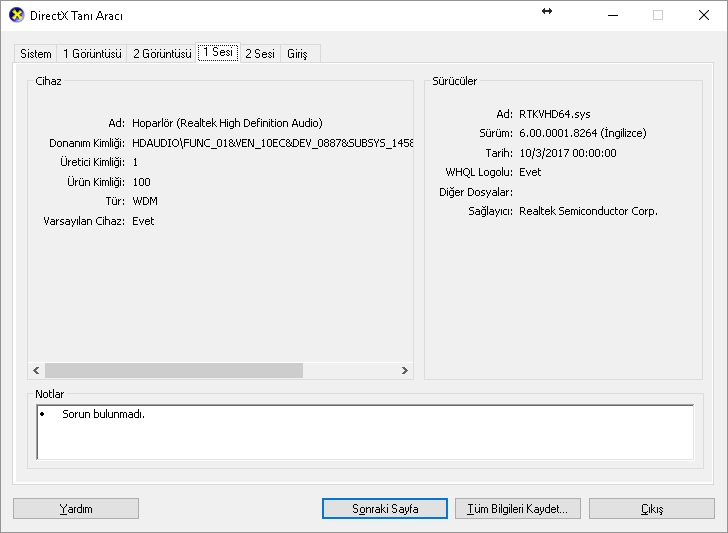
Task: Click the Üretici Kimliği value 1
Action: [135, 162]
